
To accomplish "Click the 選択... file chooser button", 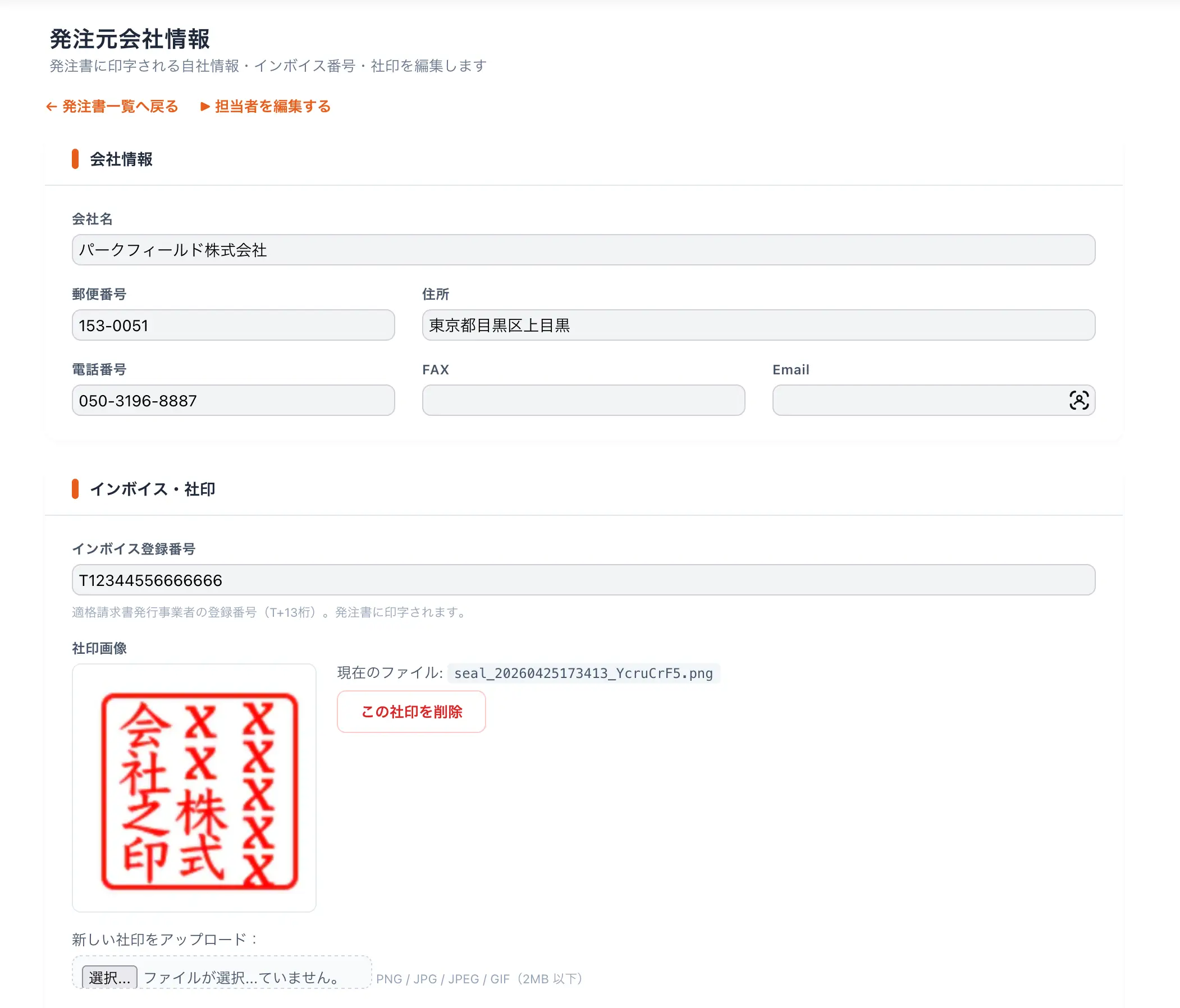I will [110, 977].
